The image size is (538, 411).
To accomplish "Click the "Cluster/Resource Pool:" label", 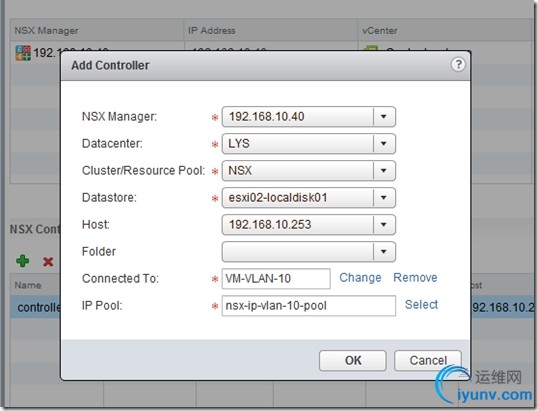I will pyautogui.click(x=143, y=171).
